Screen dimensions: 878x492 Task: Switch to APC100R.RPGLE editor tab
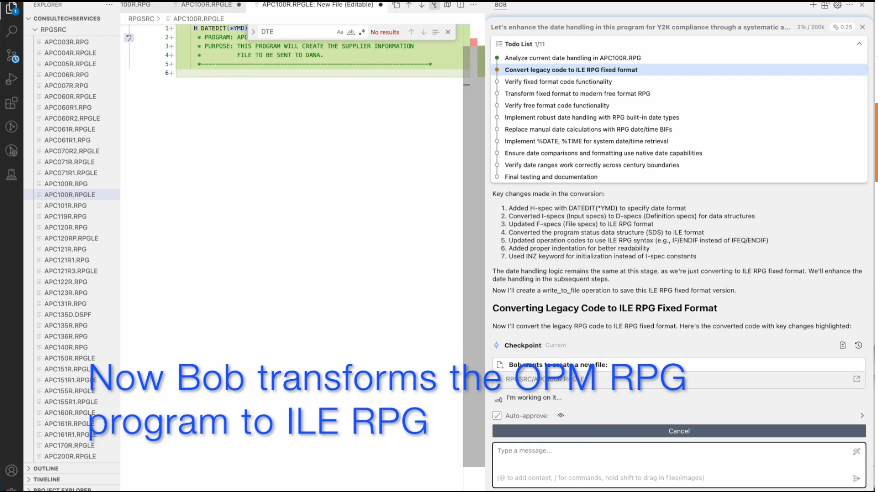click(x=206, y=4)
